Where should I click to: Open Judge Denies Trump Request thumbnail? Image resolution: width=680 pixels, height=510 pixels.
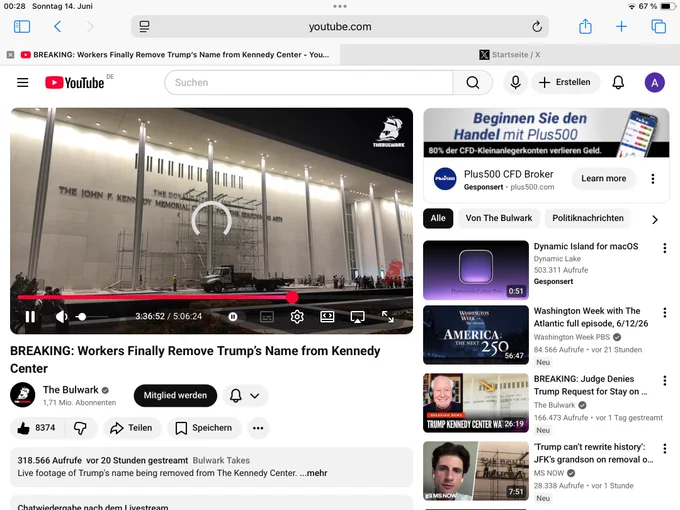tap(476, 403)
